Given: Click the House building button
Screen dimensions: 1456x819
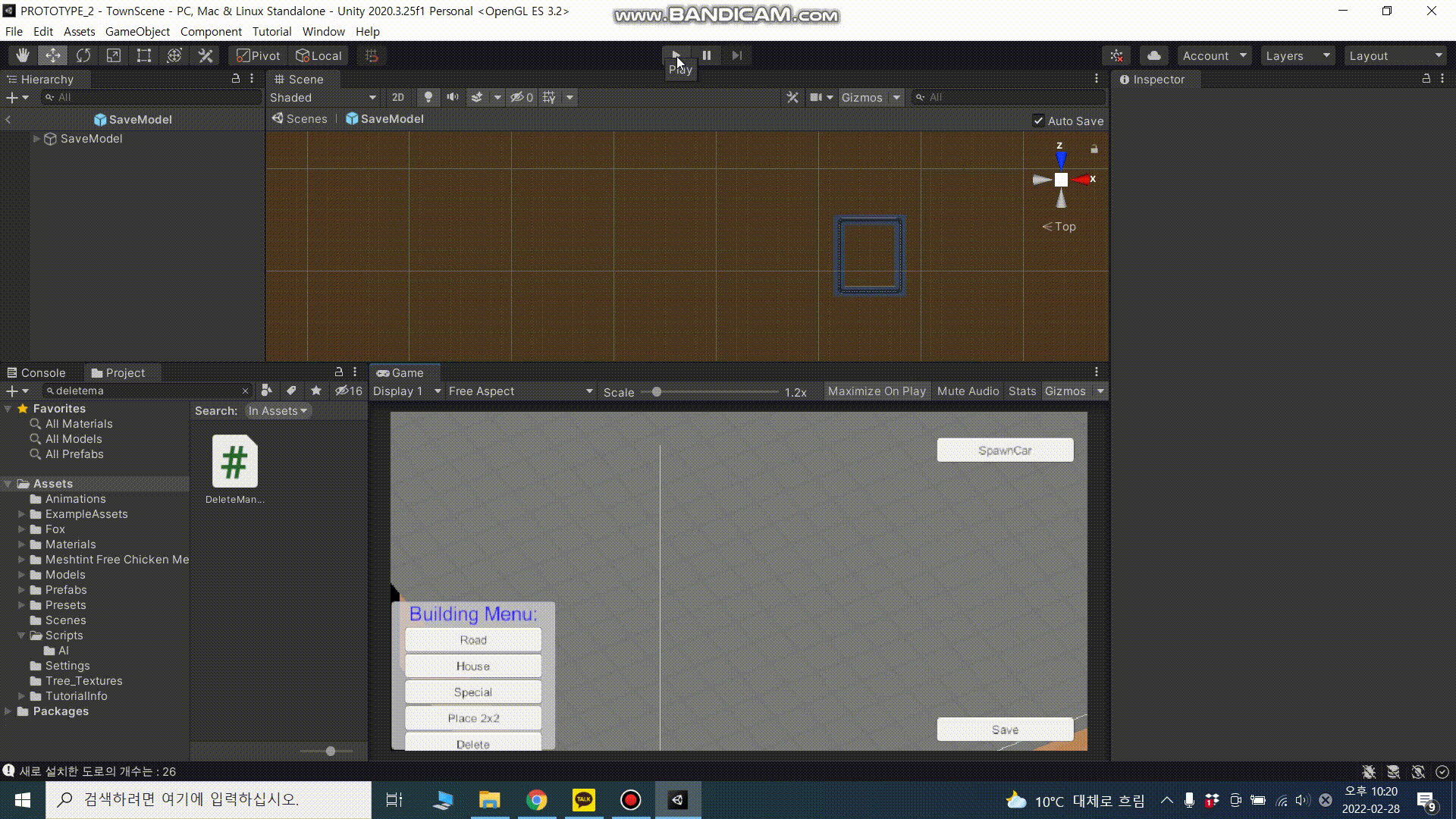Looking at the screenshot, I should pyautogui.click(x=473, y=666).
